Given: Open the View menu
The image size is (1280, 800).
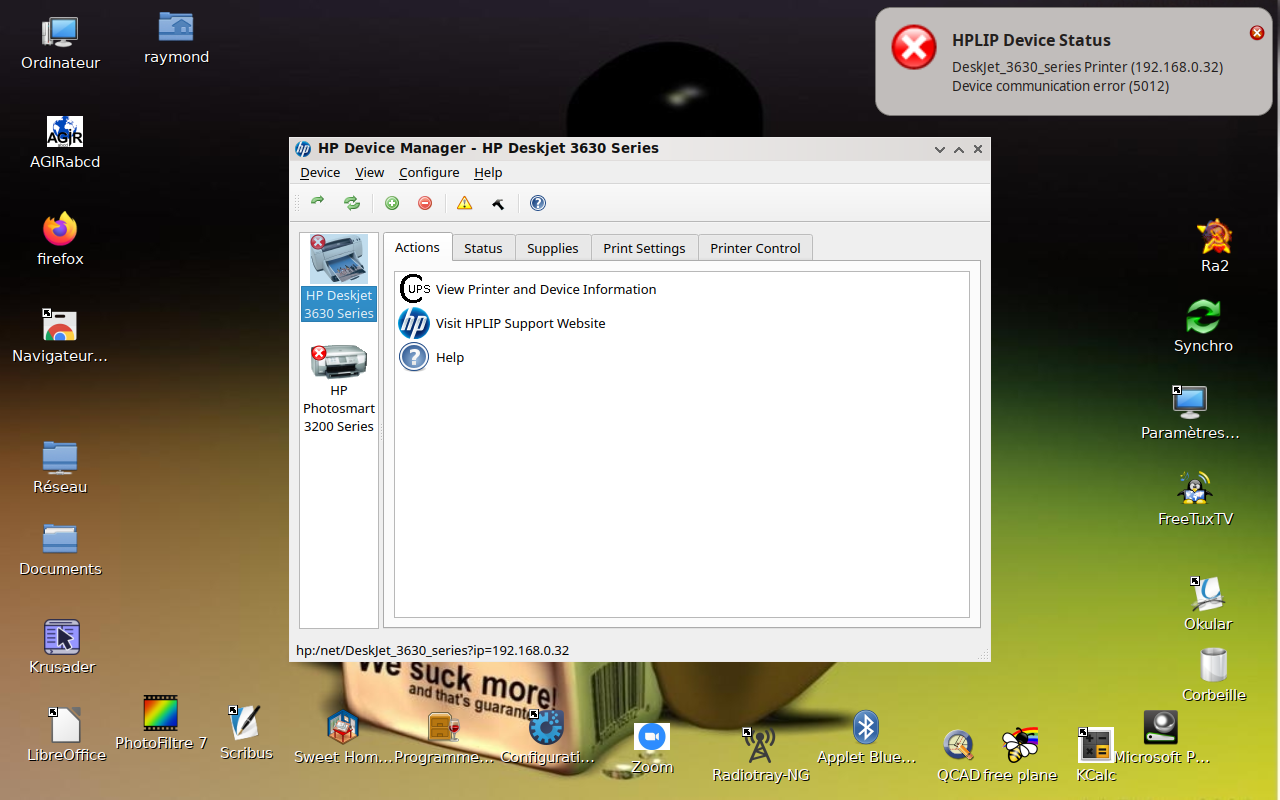Looking at the screenshot, I should pyautogui.click(x=370, y=172).
